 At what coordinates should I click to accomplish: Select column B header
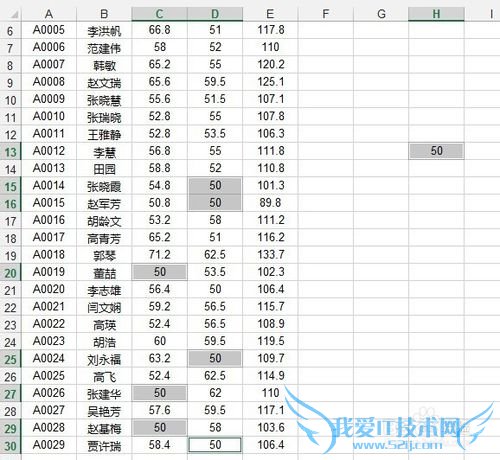coord(104,14)
